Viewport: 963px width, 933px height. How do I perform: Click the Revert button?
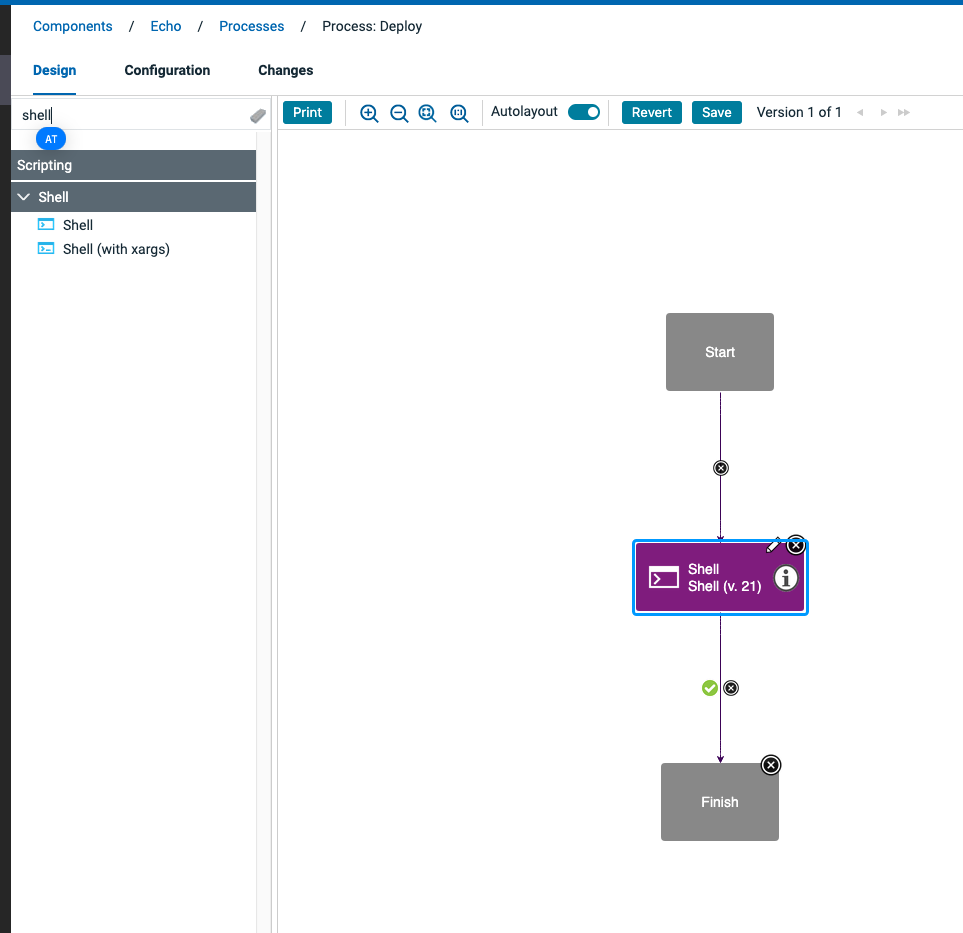[652, 112]
